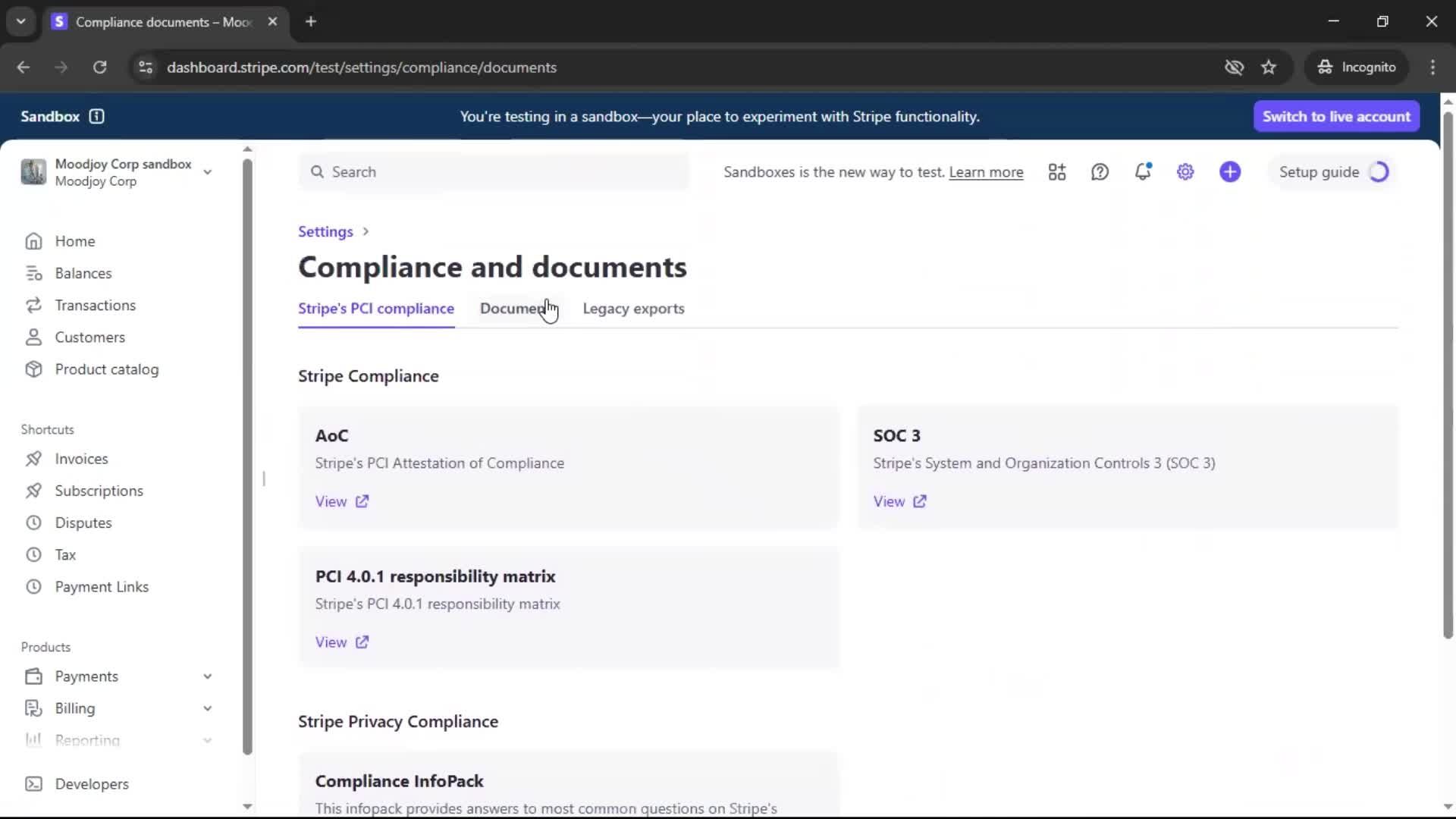Open settings via the gear icon
The width and height of the screenshot is (1456, 819).
[x=1185, y=172]
